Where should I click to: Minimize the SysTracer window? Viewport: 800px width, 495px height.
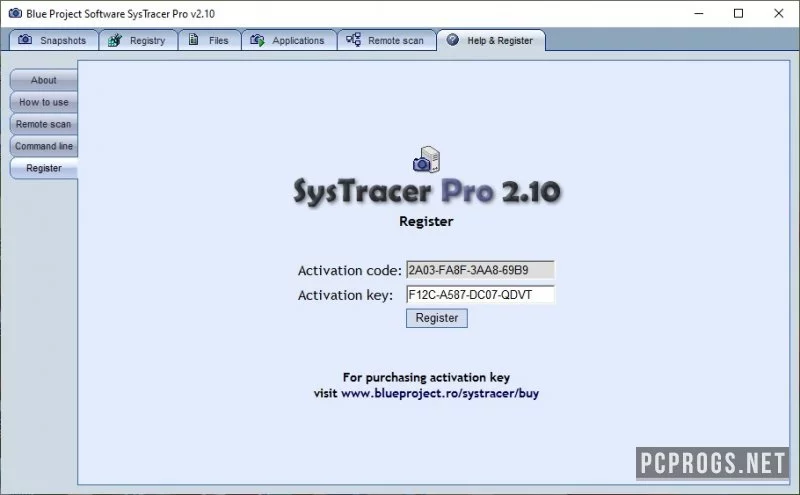pyautogui.click(x=699, y=13)
